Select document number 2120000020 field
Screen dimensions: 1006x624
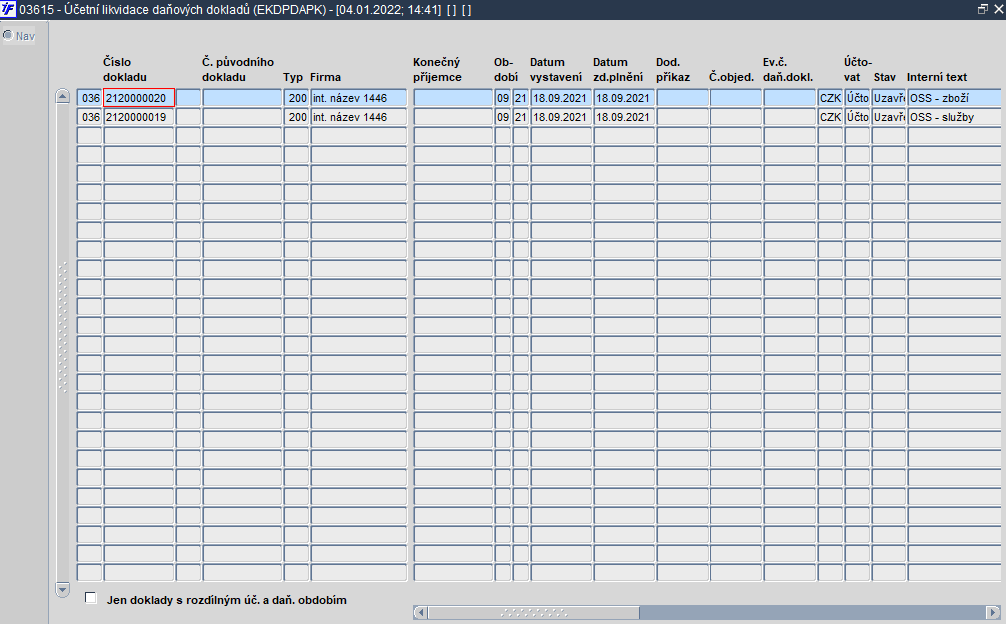[x=139, y=98]
